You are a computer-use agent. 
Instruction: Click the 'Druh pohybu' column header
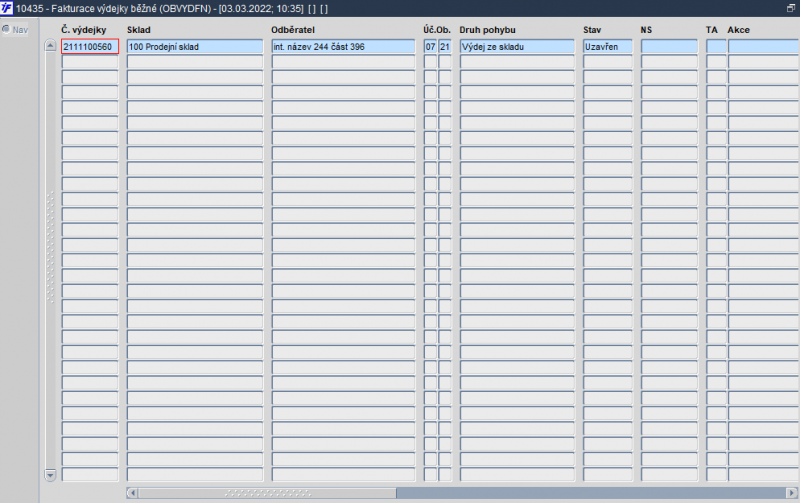pos(487,30)
